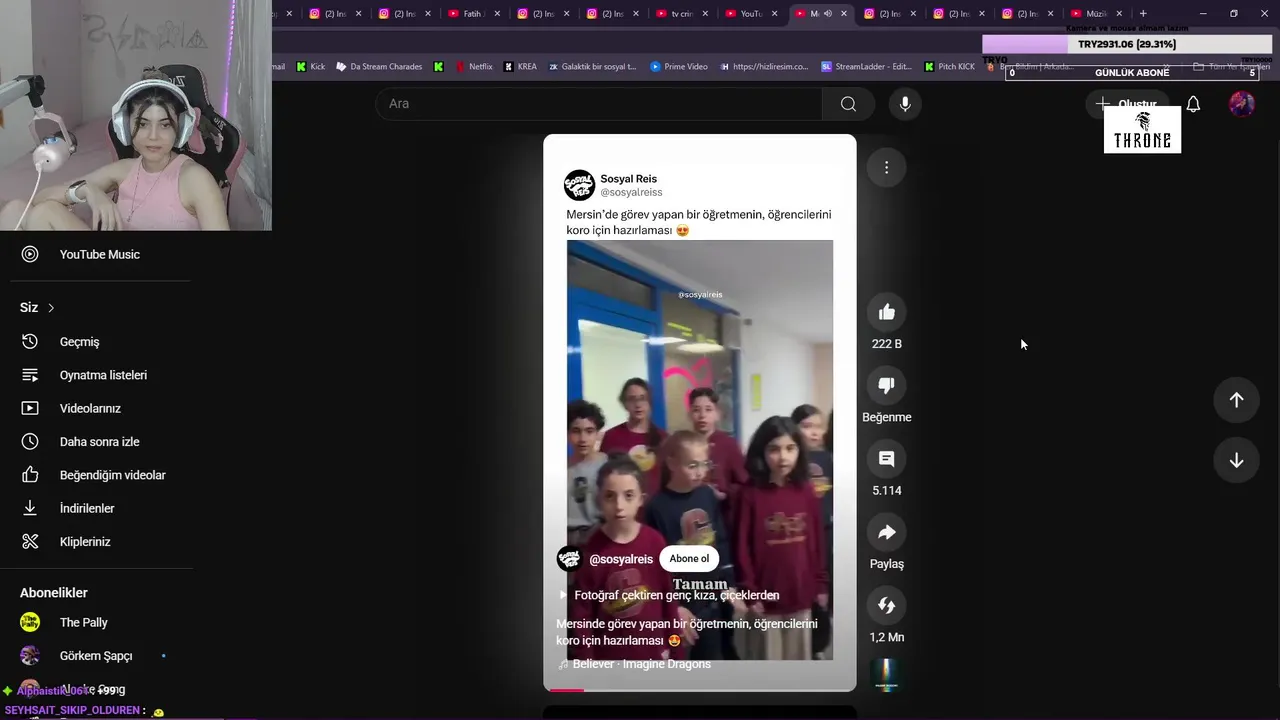Go to next Short with down arrow

1236,460
